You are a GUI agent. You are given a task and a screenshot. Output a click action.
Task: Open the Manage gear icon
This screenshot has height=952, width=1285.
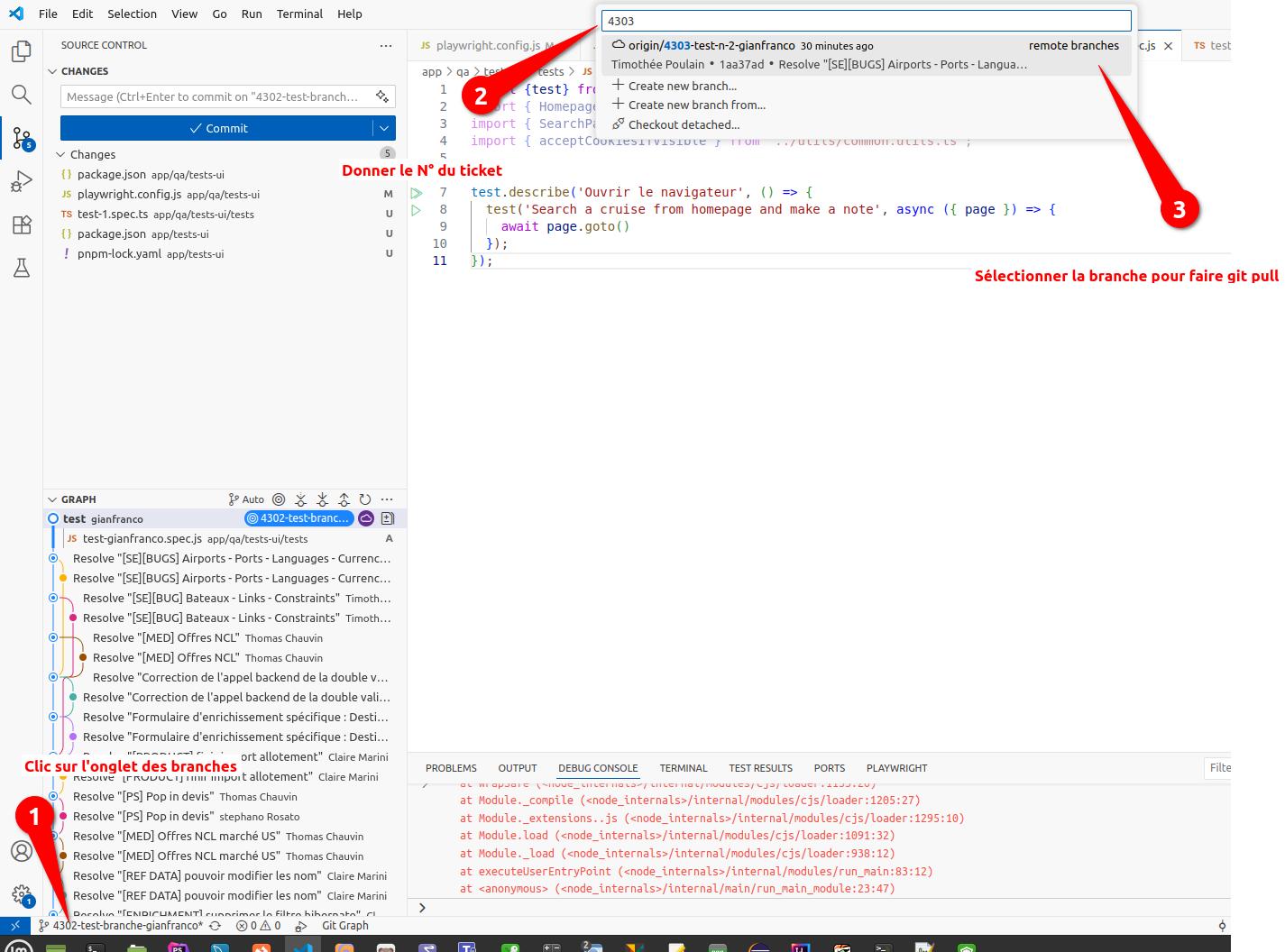[22, 894]
